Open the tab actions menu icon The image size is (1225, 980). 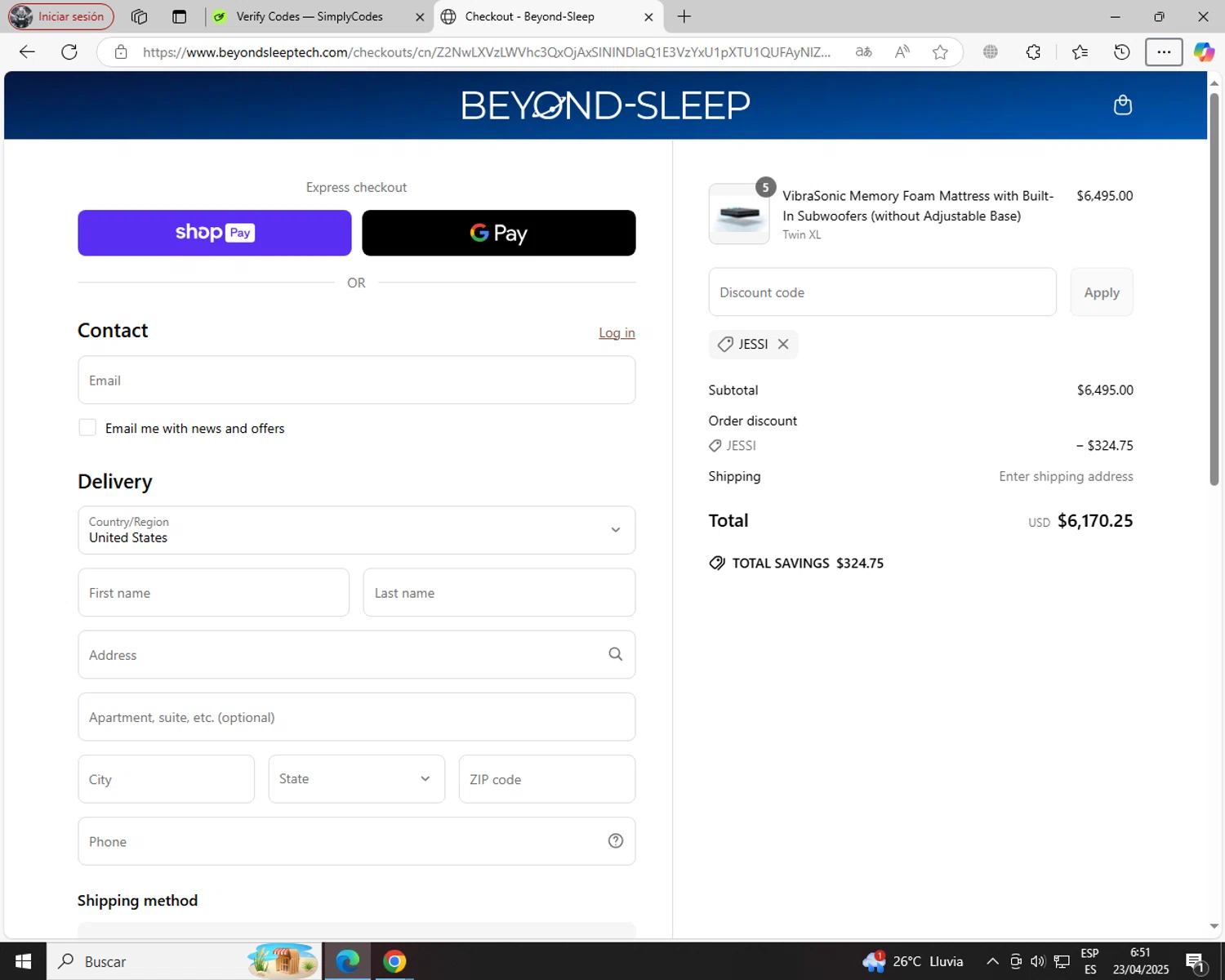point(180,16)
